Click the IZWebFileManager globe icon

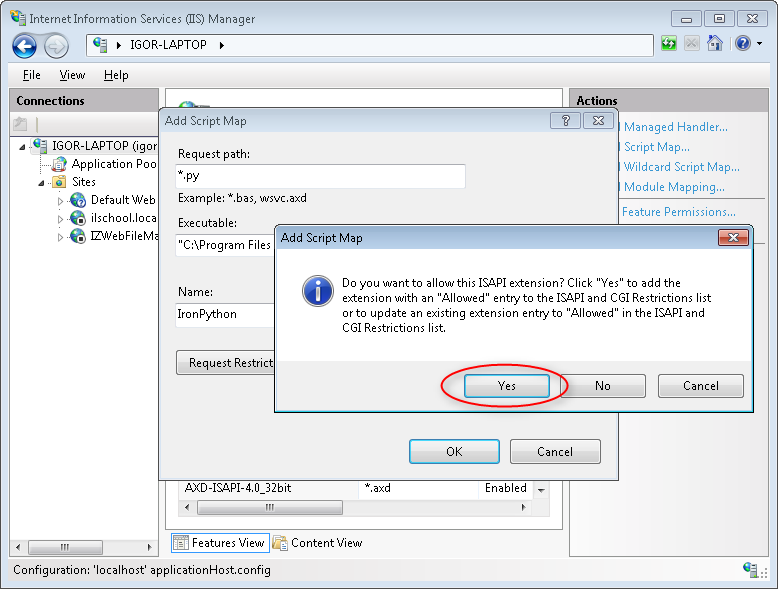point(78,235)
